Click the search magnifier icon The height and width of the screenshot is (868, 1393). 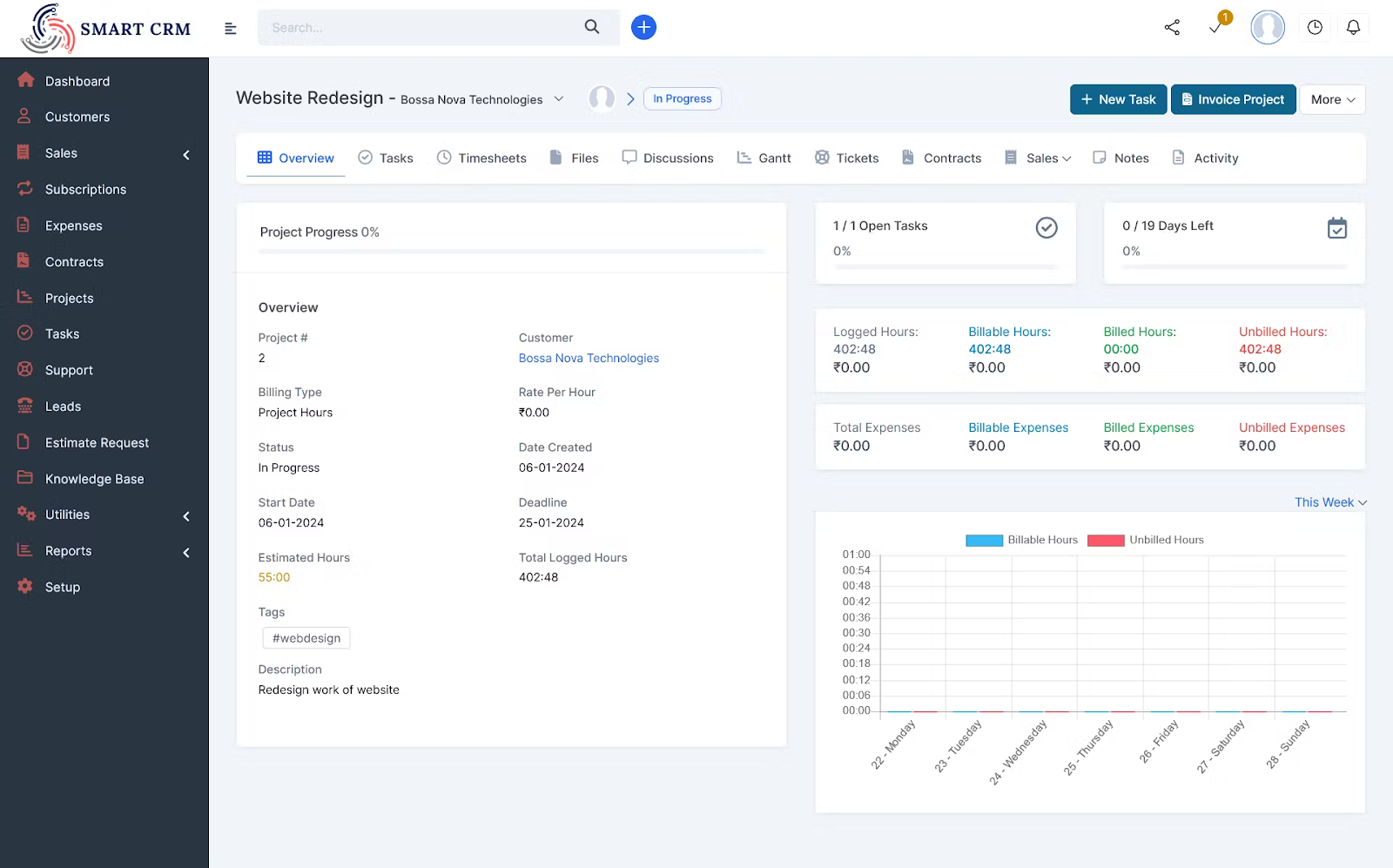pos(592,27)
